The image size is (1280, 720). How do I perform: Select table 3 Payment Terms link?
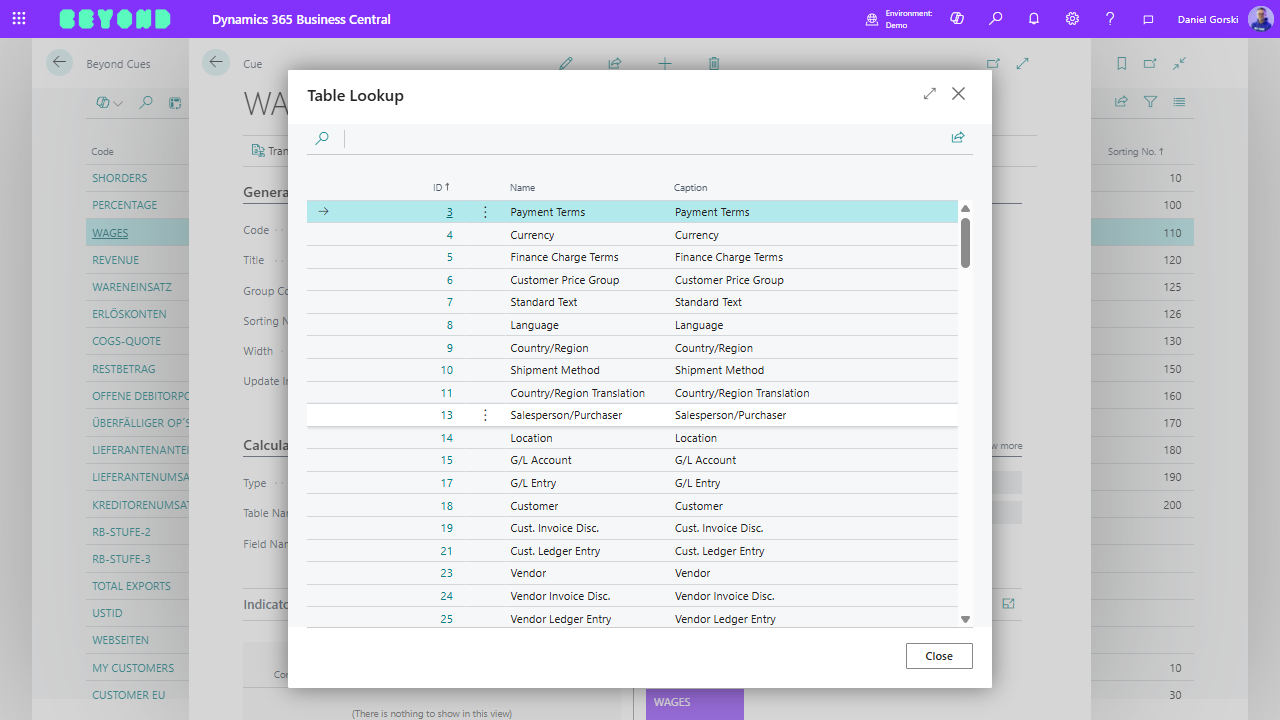449,211
